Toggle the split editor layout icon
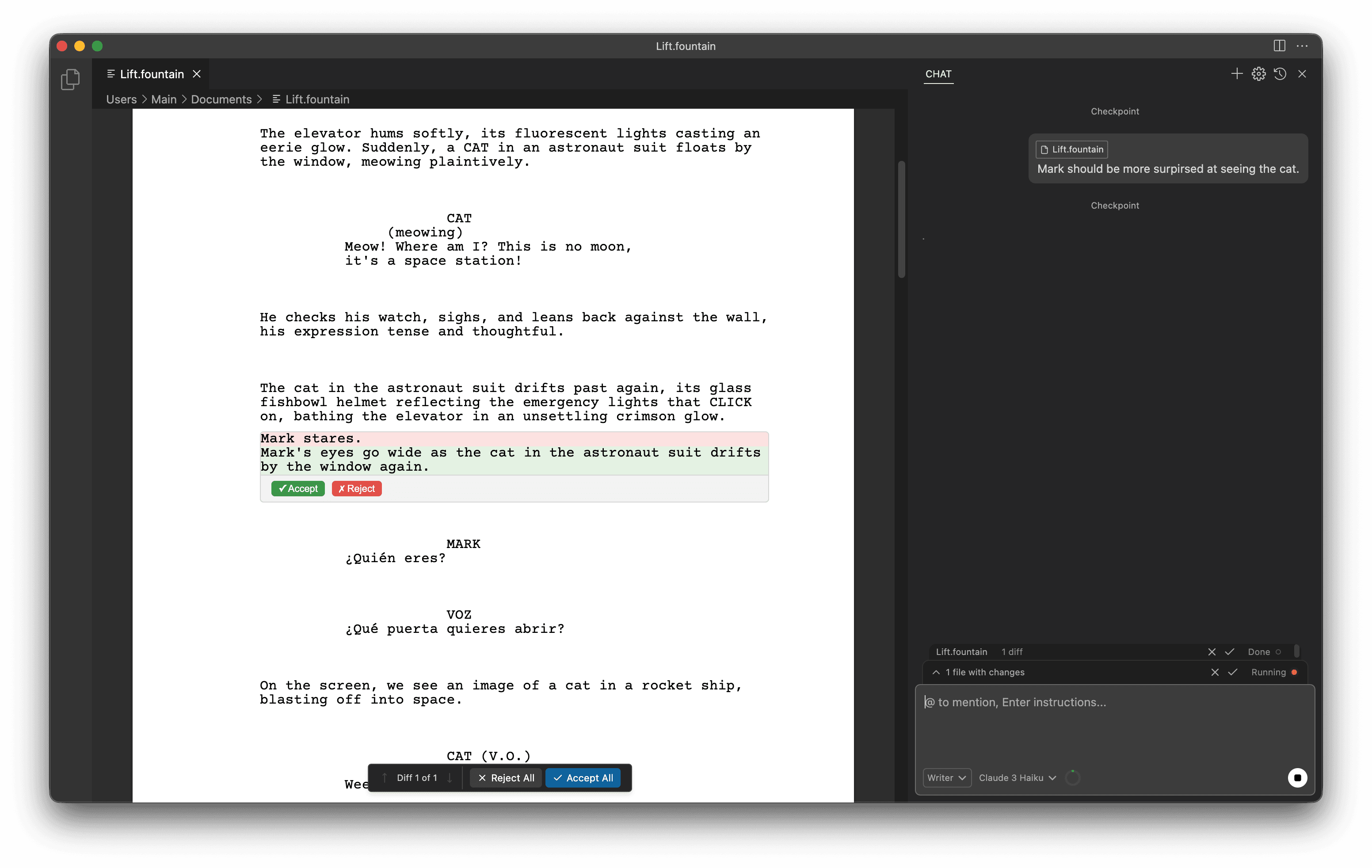Viewport: 1372px width, 868px height. coord(1280,46)
